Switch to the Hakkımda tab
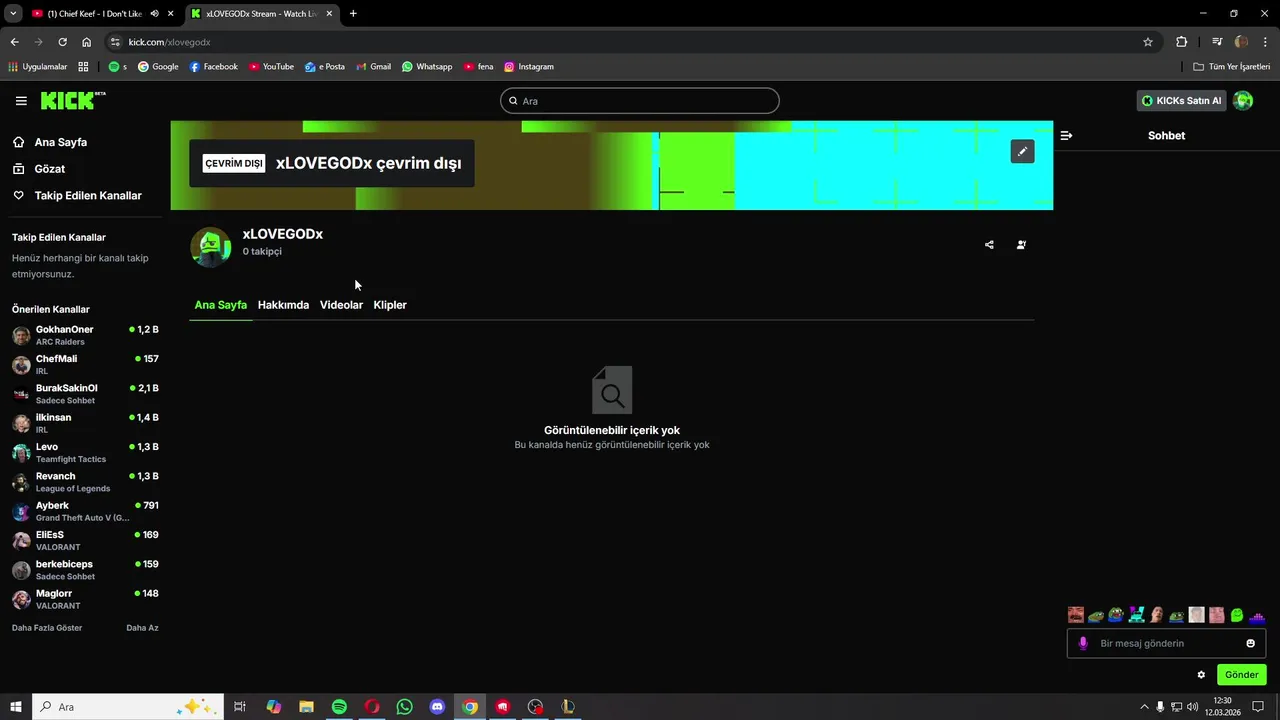The image size is (1280, 720). (x=283, y=305)
